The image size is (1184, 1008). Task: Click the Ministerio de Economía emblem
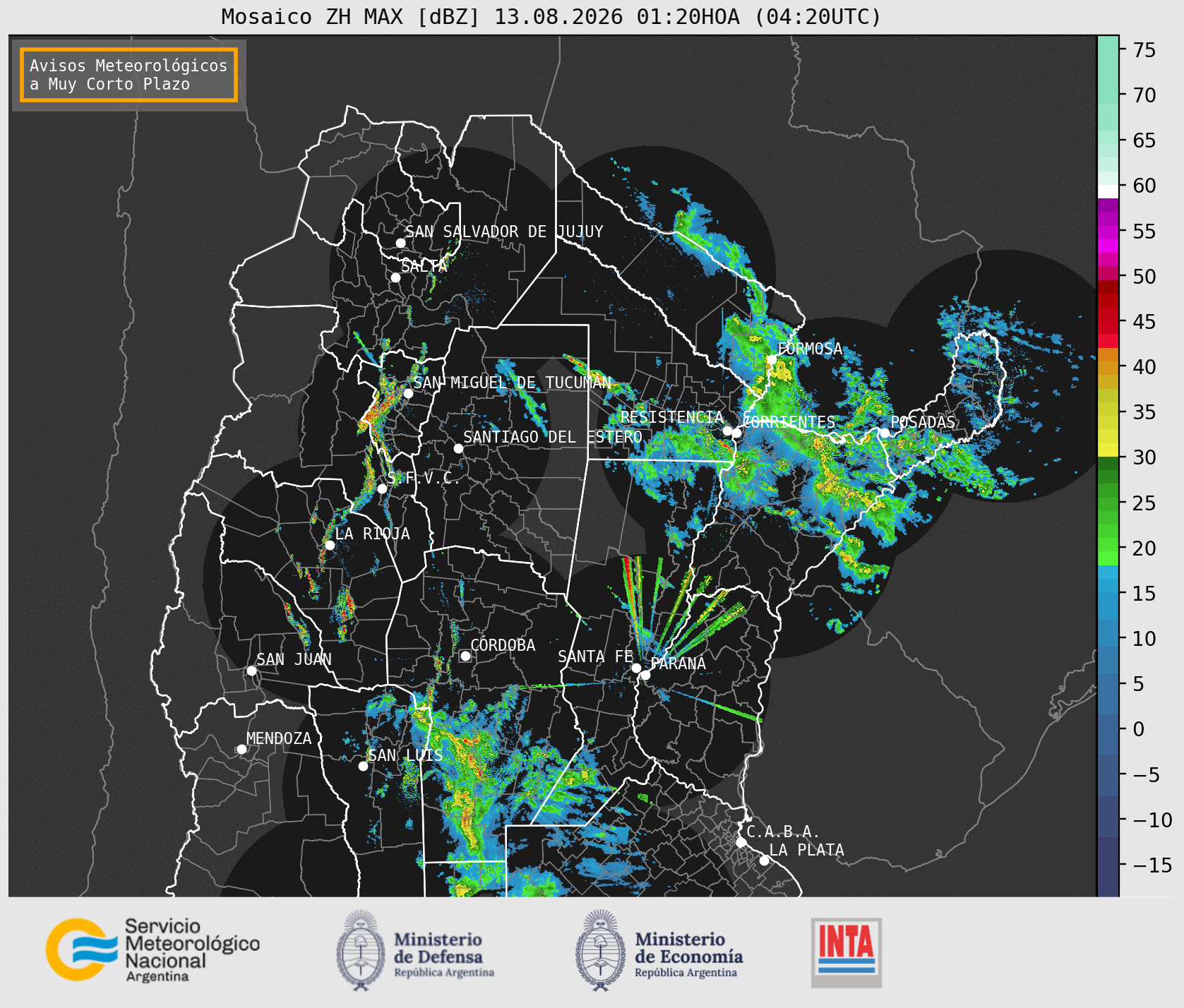601,950
